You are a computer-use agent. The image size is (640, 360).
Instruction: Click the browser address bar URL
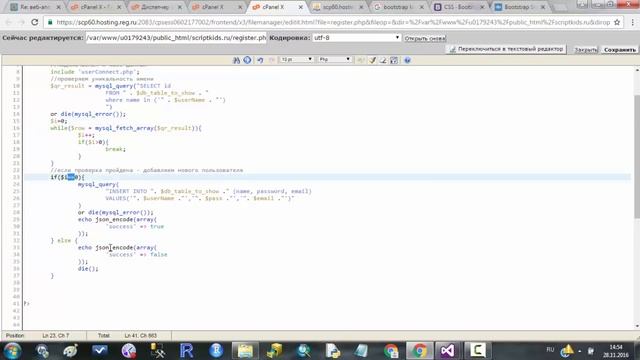coord(333,22)
